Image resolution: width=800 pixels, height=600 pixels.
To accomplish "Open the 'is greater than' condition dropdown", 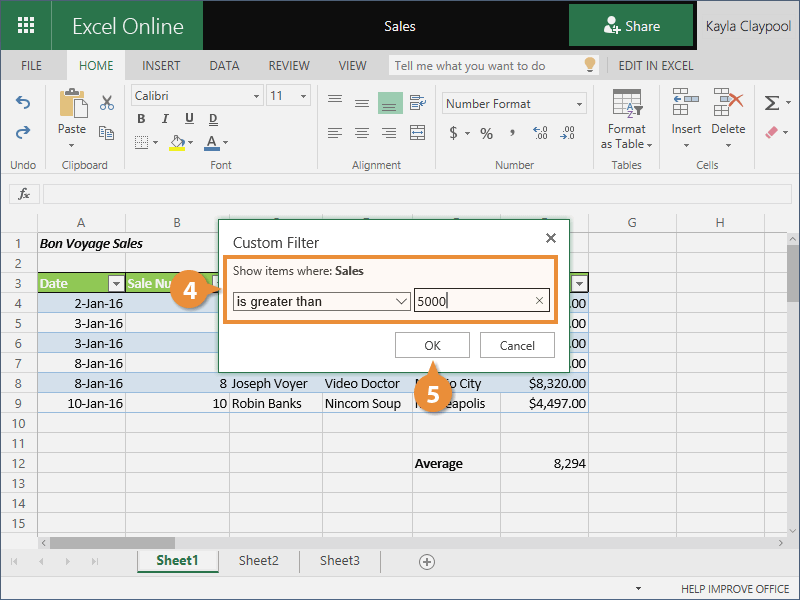I will (320, 301).
